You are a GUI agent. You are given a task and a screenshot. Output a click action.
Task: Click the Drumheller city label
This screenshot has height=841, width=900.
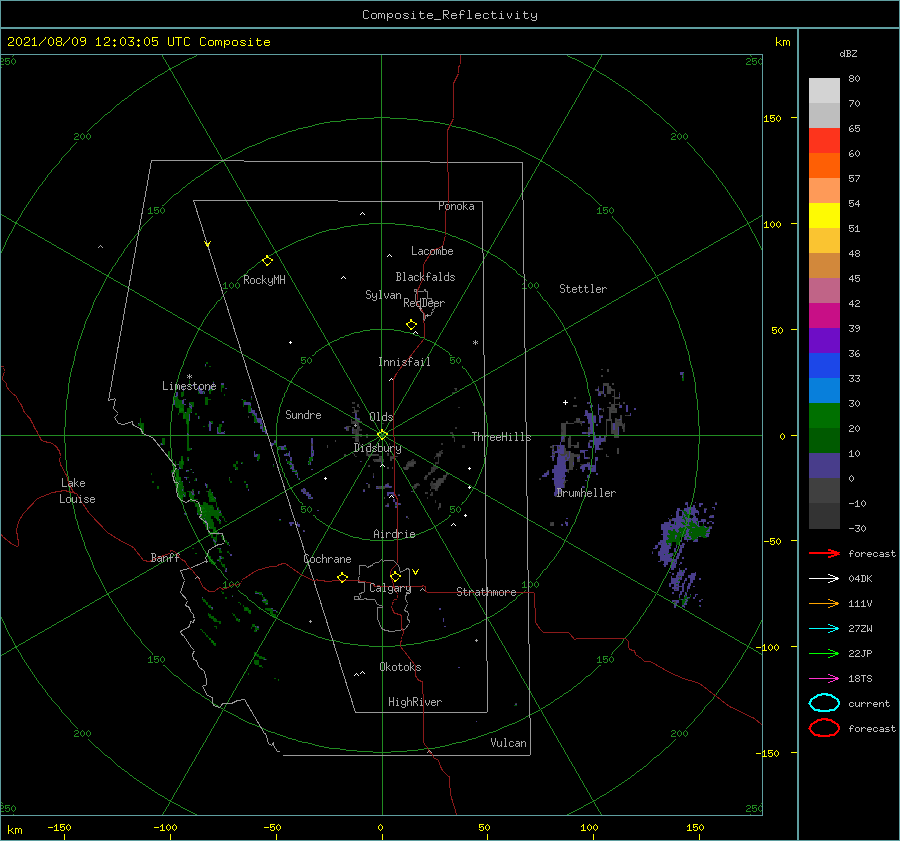(x=586, y=493)
